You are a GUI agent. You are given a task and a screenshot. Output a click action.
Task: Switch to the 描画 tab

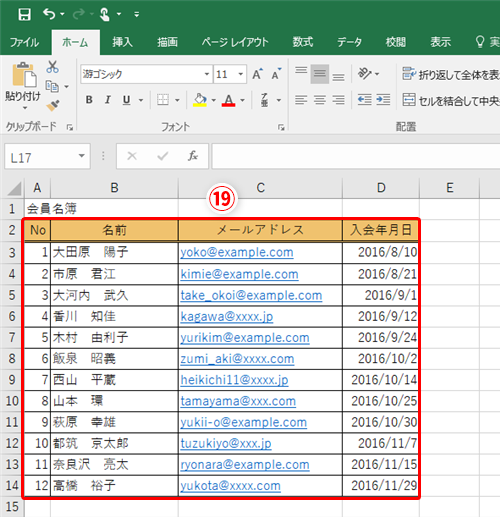(167, 42)
